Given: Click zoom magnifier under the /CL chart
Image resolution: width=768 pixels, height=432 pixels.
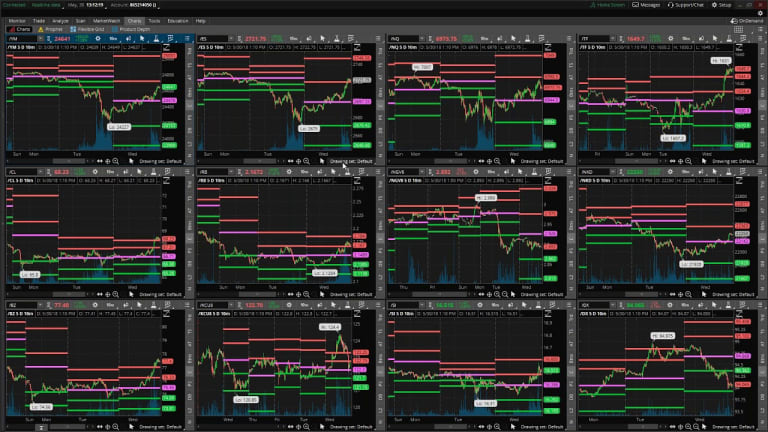Looking at the screenshot, I should click(x=116, y=294).
